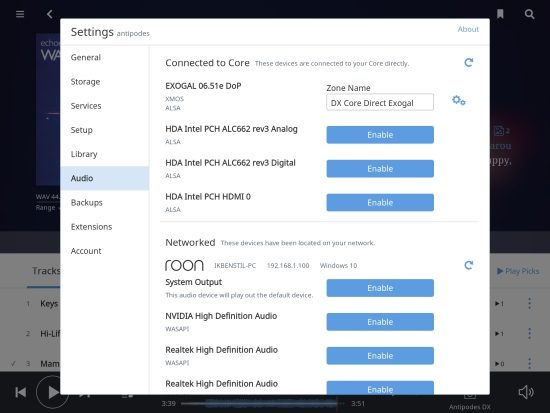Switch to the Tracks tab
Screen dimensions: 550x413
[x=46, y=271]
